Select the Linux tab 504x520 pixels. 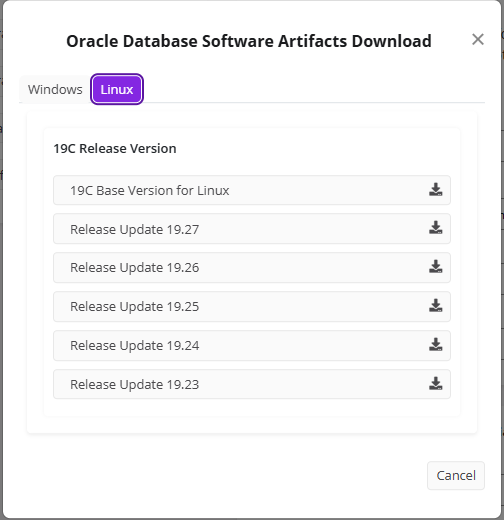(117, 89)
